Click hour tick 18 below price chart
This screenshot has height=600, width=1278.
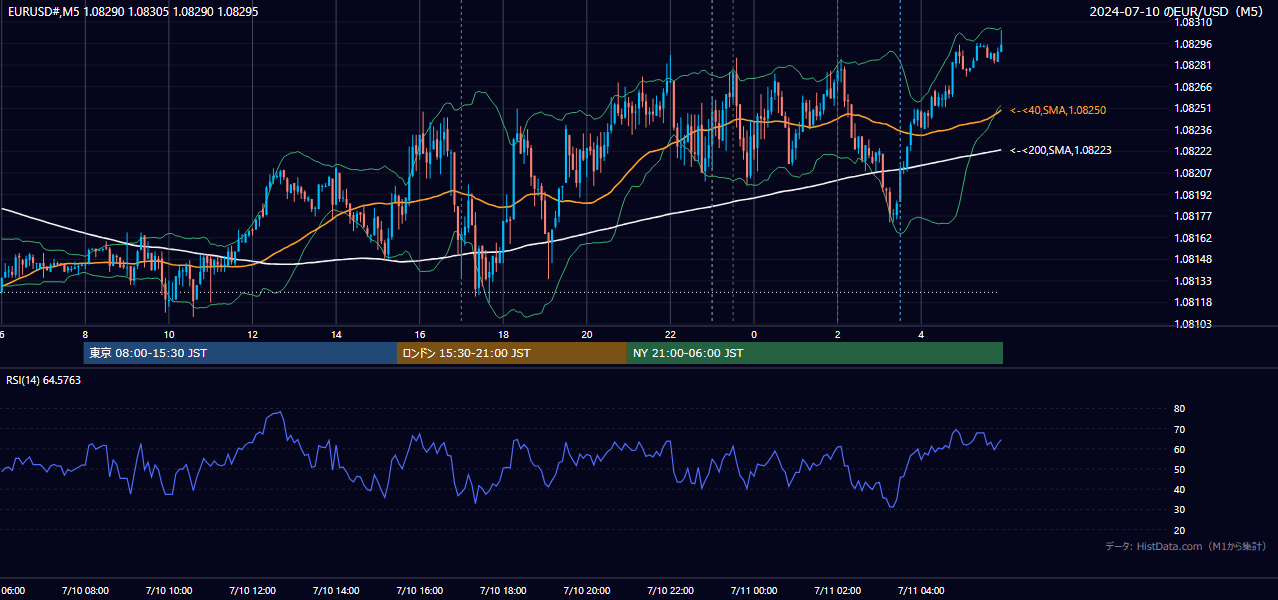504,334
